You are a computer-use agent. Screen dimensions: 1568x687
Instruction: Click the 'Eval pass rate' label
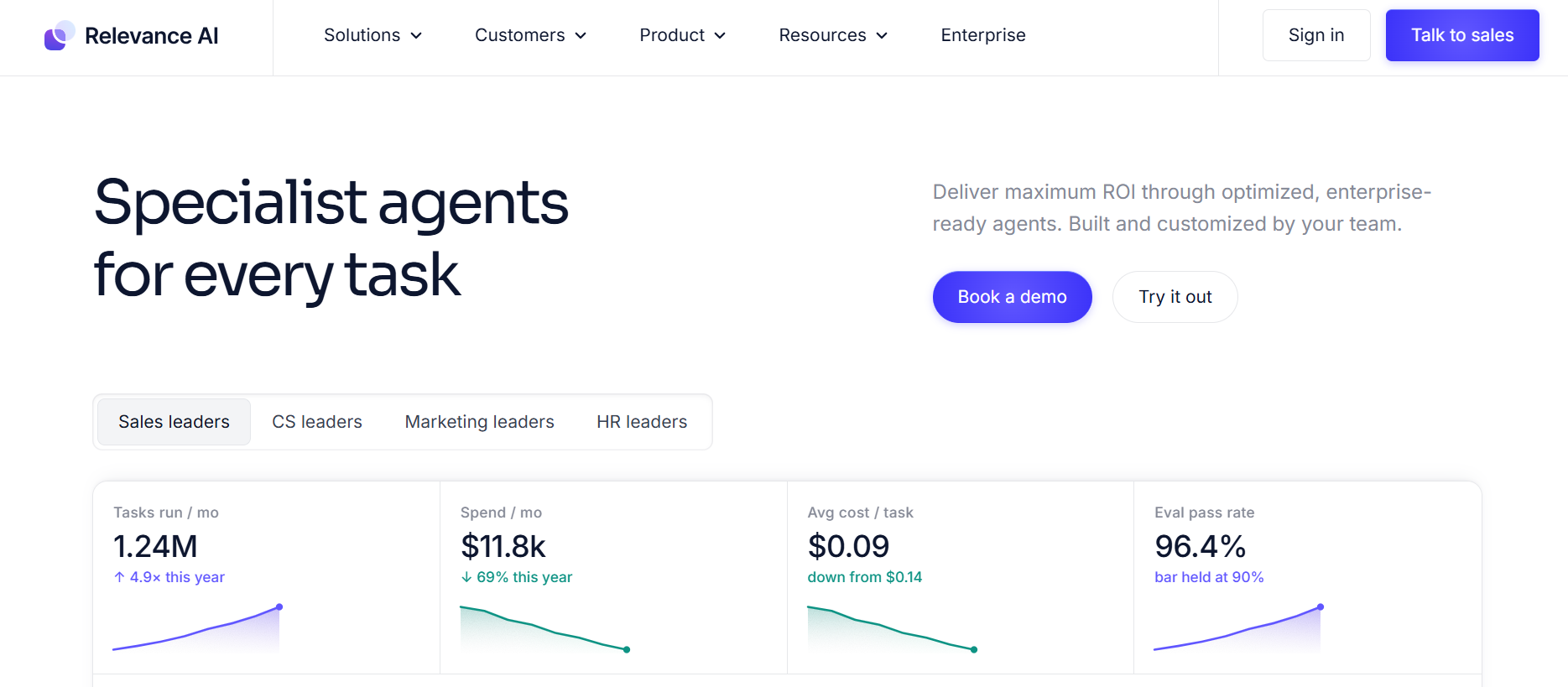point(1205,513)
